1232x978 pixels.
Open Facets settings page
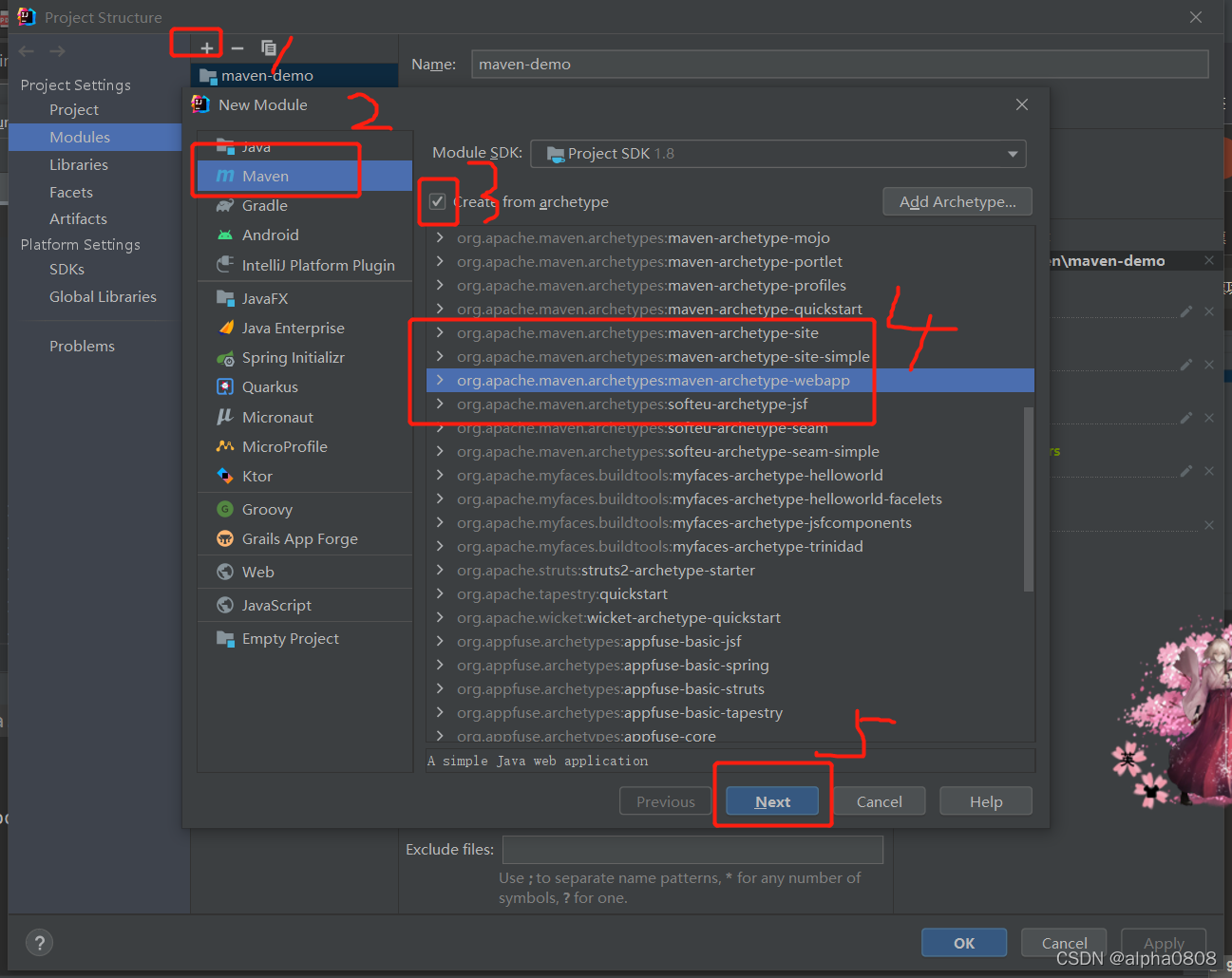pyautogui.click(x=71, y=192)
